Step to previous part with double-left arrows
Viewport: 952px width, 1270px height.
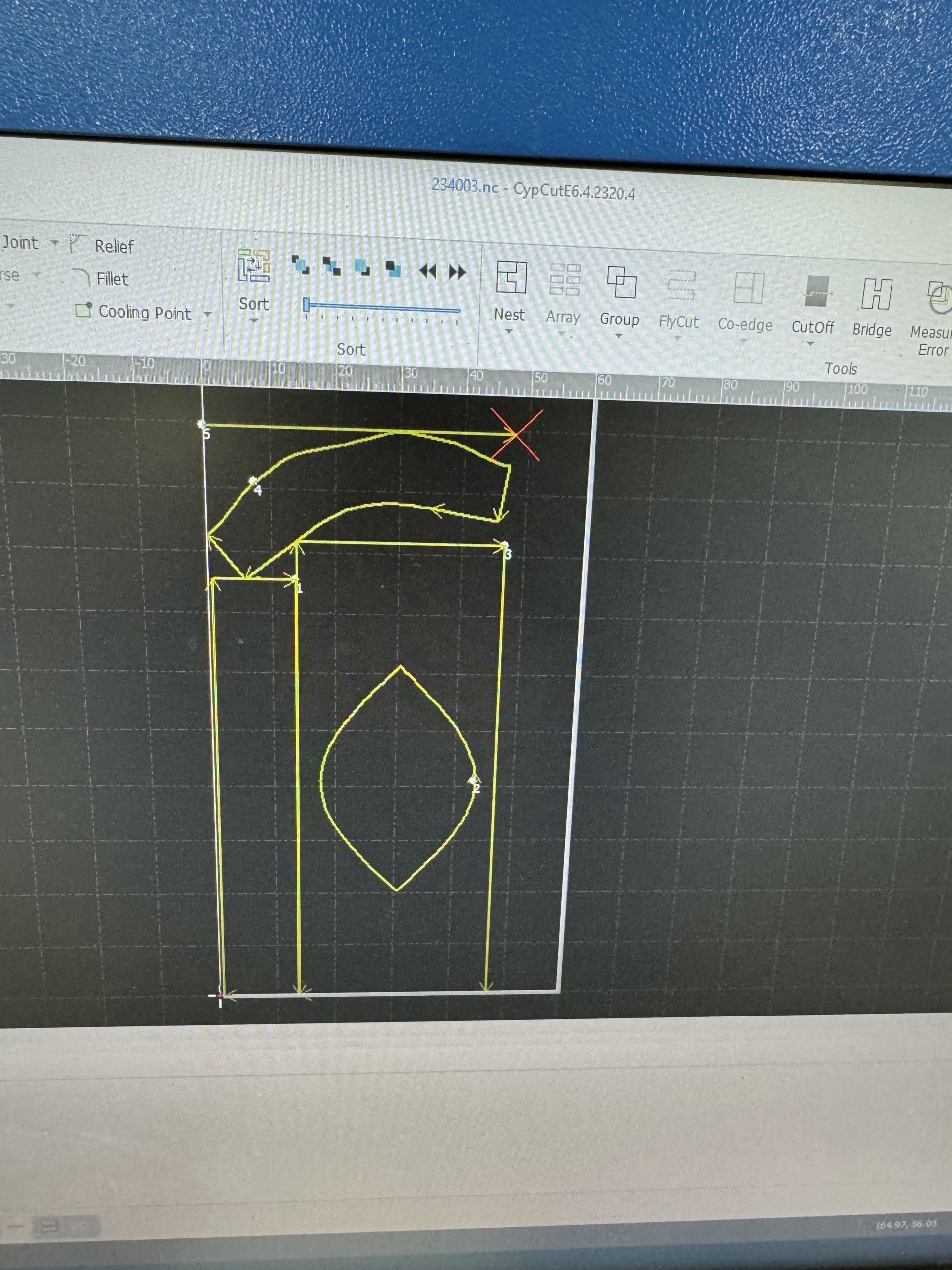(x=427, y=271)
